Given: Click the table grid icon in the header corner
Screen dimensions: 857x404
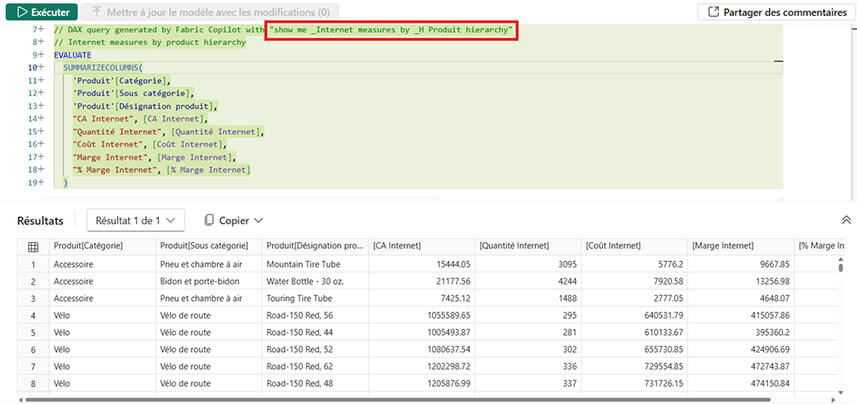Looking at the screenshot, I should [33, 246].
